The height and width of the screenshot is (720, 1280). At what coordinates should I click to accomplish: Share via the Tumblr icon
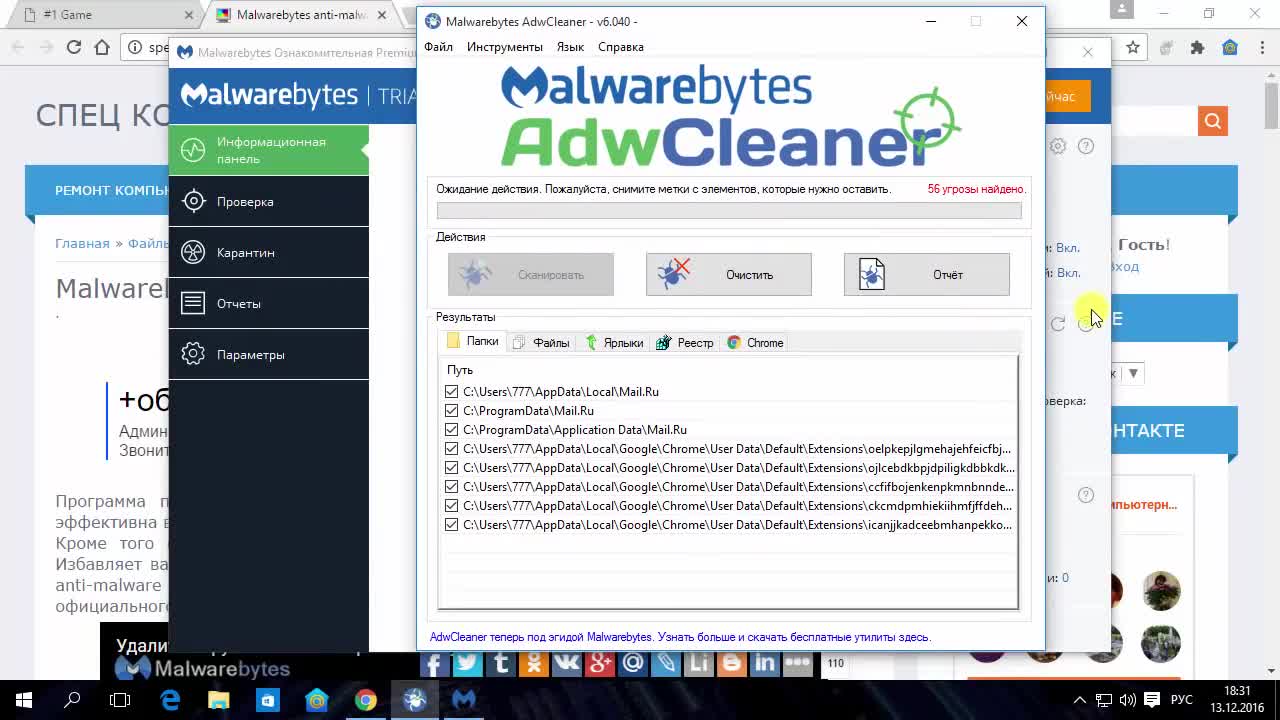[x=500, y=662]
